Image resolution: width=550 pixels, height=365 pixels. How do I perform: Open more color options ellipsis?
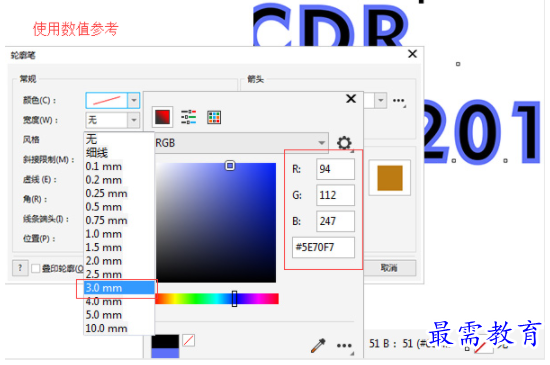coord(344,346)
